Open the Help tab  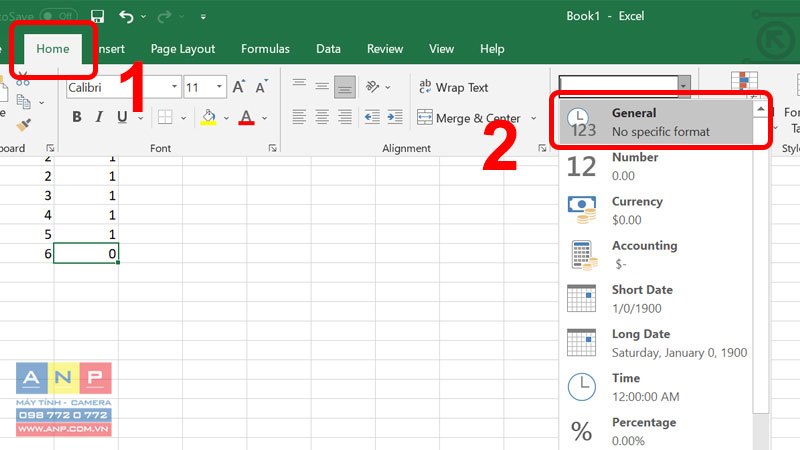pyautogui.click(x=492, y=49)
